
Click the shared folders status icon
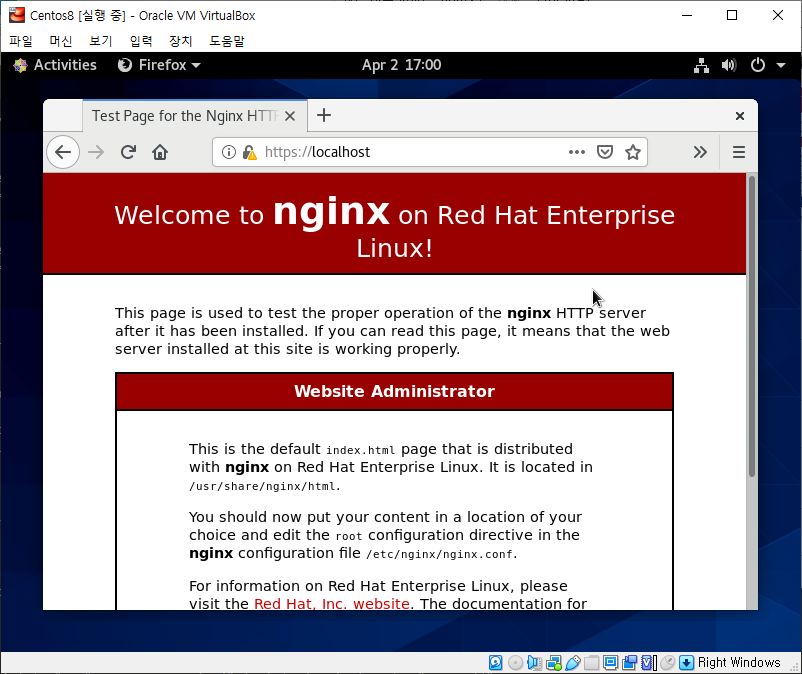pyautogui.click(x=592, y=663)
